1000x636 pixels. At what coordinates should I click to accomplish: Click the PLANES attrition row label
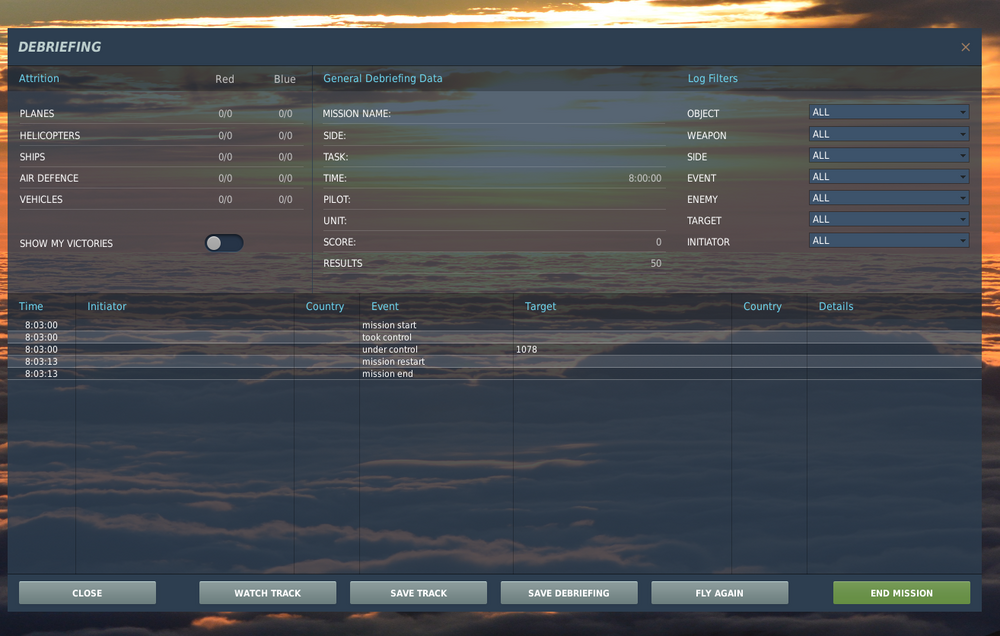(x=37, y=114)
